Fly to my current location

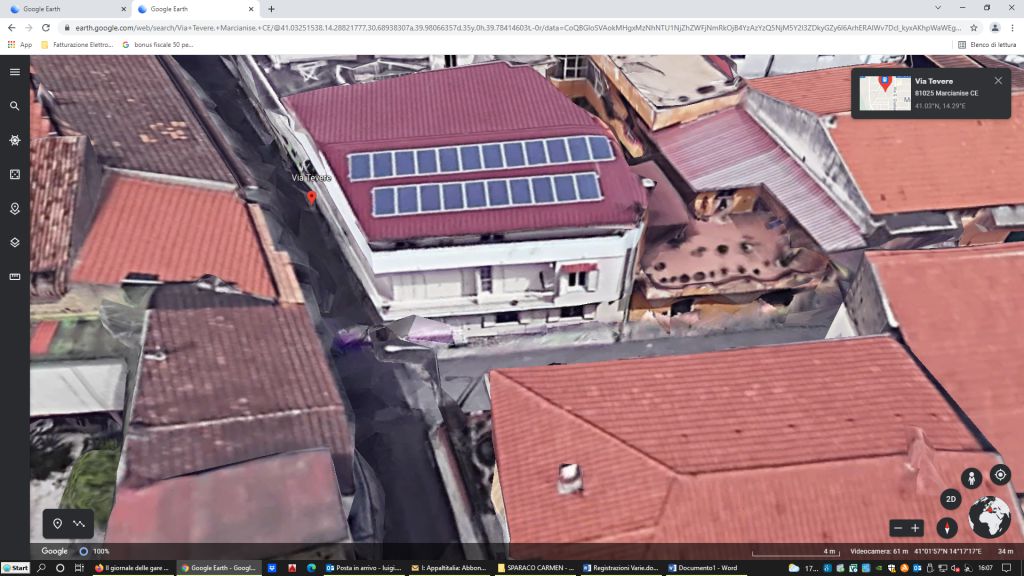click(999, 475)
